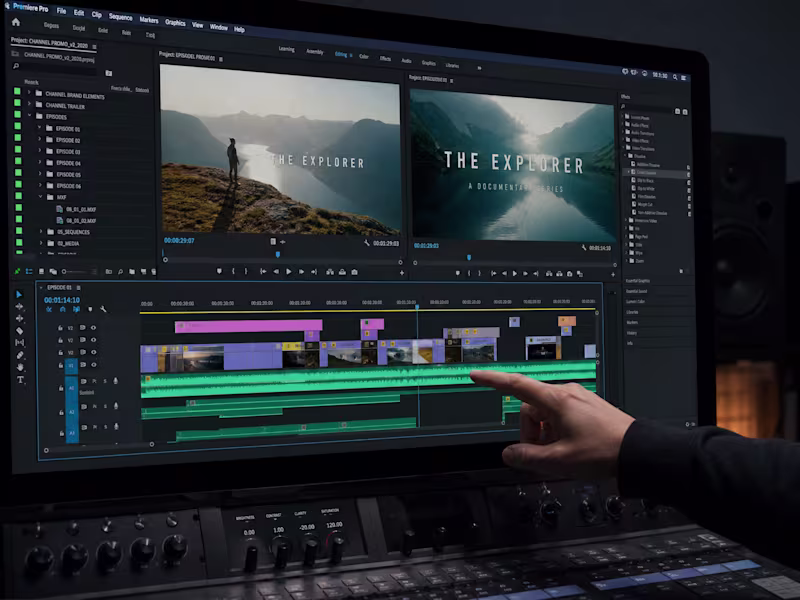
Task: Expand EPISODE 04 bin
Action: [x=40, y=162]
